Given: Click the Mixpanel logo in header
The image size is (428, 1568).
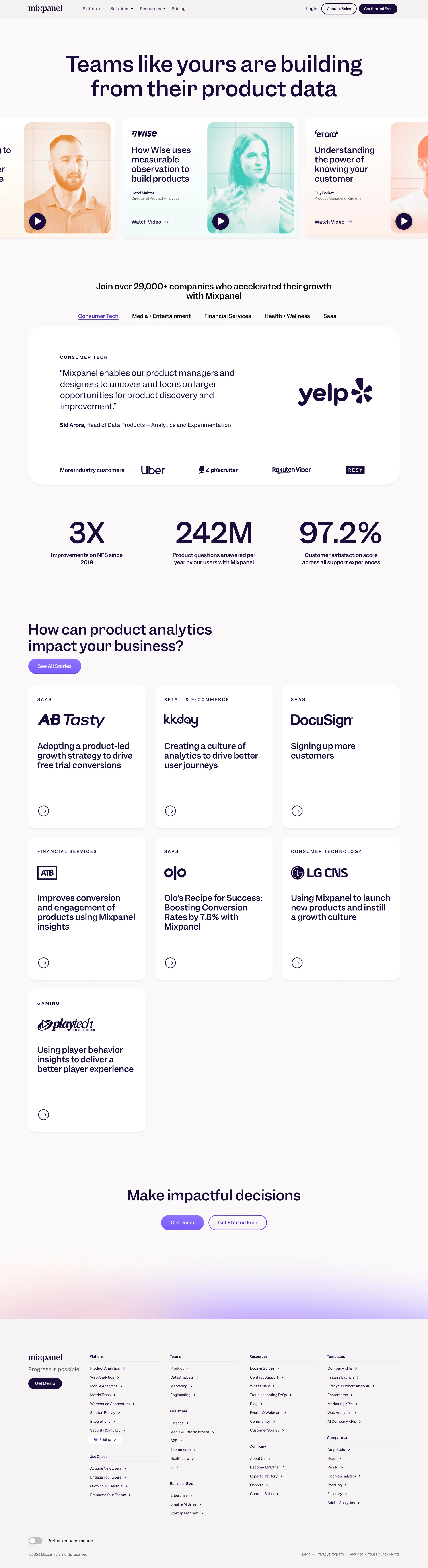Looking at the screenshot, I should tap(45, 8).
